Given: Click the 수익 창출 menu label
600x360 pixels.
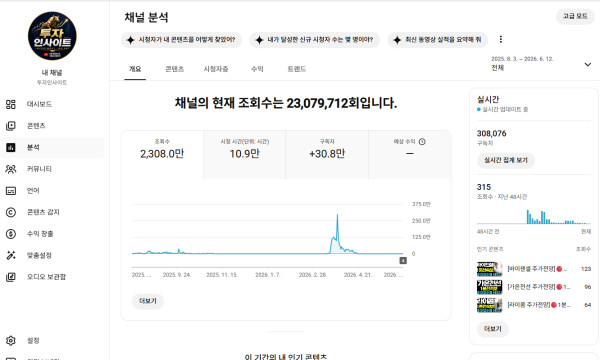Looking at the screenshot, I should (x=40, y=234).
